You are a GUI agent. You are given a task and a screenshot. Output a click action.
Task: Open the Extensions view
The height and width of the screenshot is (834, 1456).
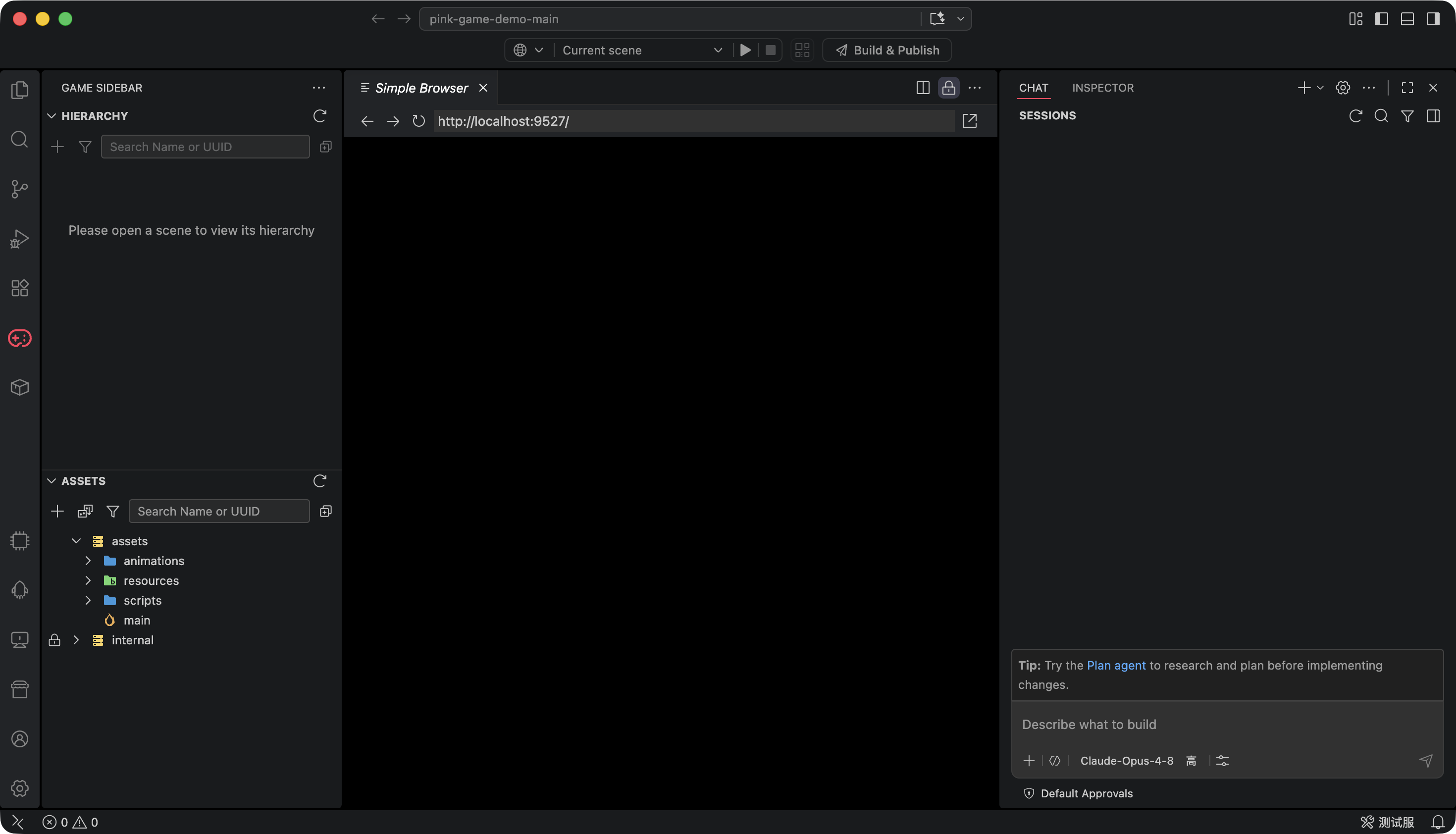tap(19, 288)
